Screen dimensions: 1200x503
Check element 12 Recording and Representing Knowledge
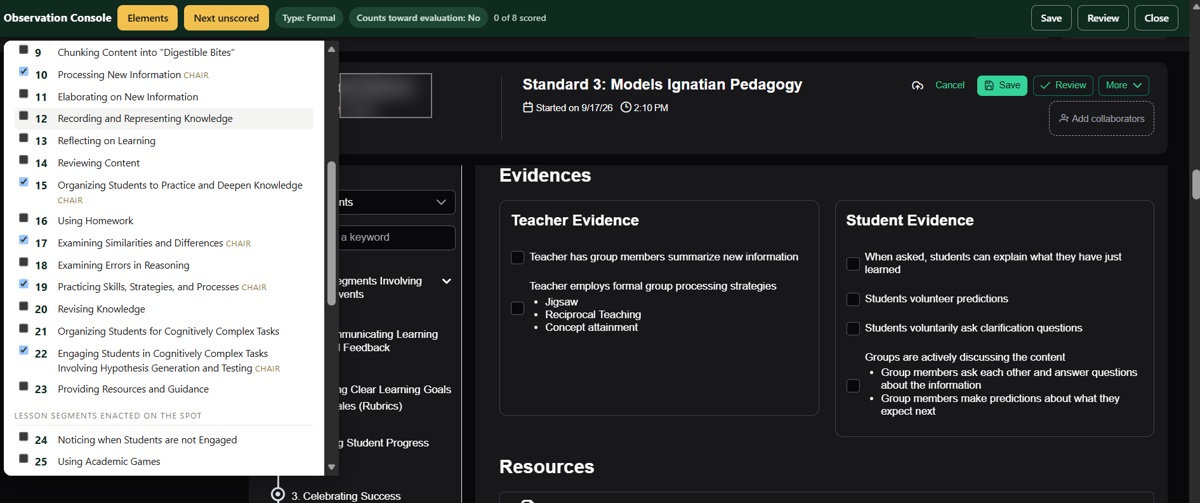(24, 117)
